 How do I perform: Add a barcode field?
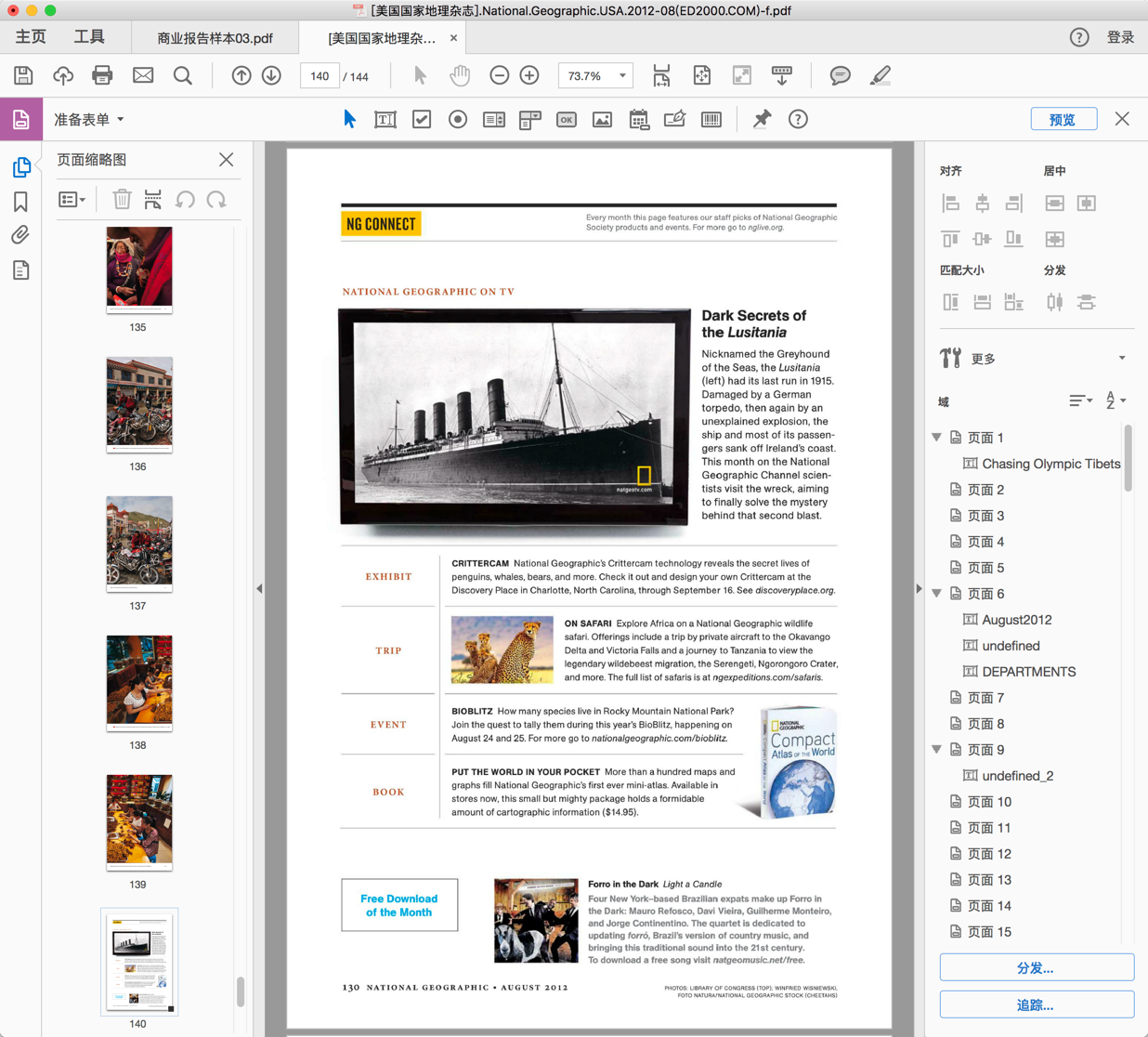pos(711,119)
